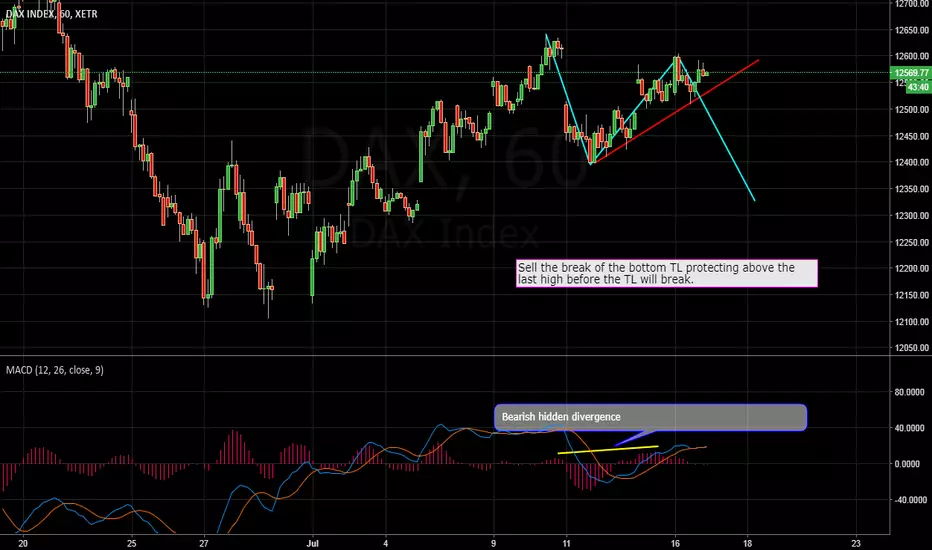The height and width of the screenshot is (550, 932).
Task: Click the 12100.00 price axis label
Action: point(912,322)
